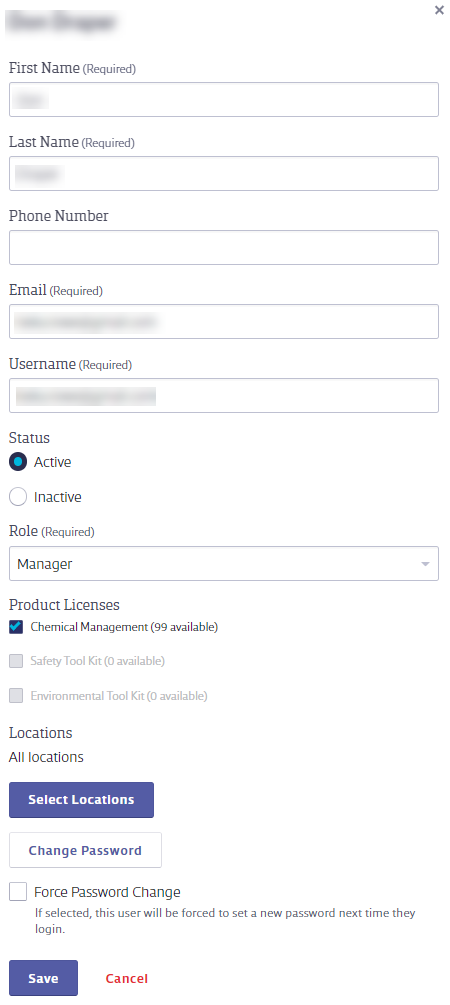Click the Change Password button
Screen dimensions: 450x1005
[85, 850]
